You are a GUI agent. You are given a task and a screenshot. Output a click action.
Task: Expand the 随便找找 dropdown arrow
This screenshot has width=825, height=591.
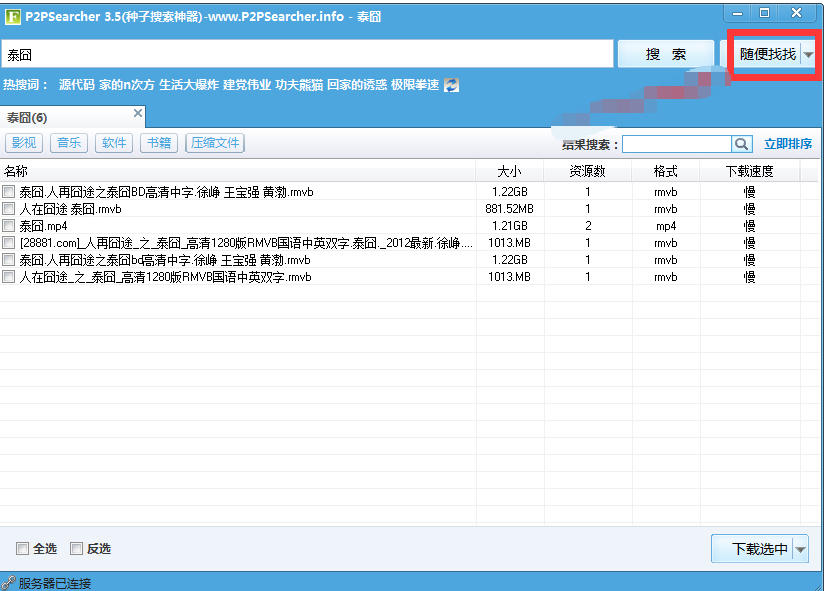click(809, 55)
